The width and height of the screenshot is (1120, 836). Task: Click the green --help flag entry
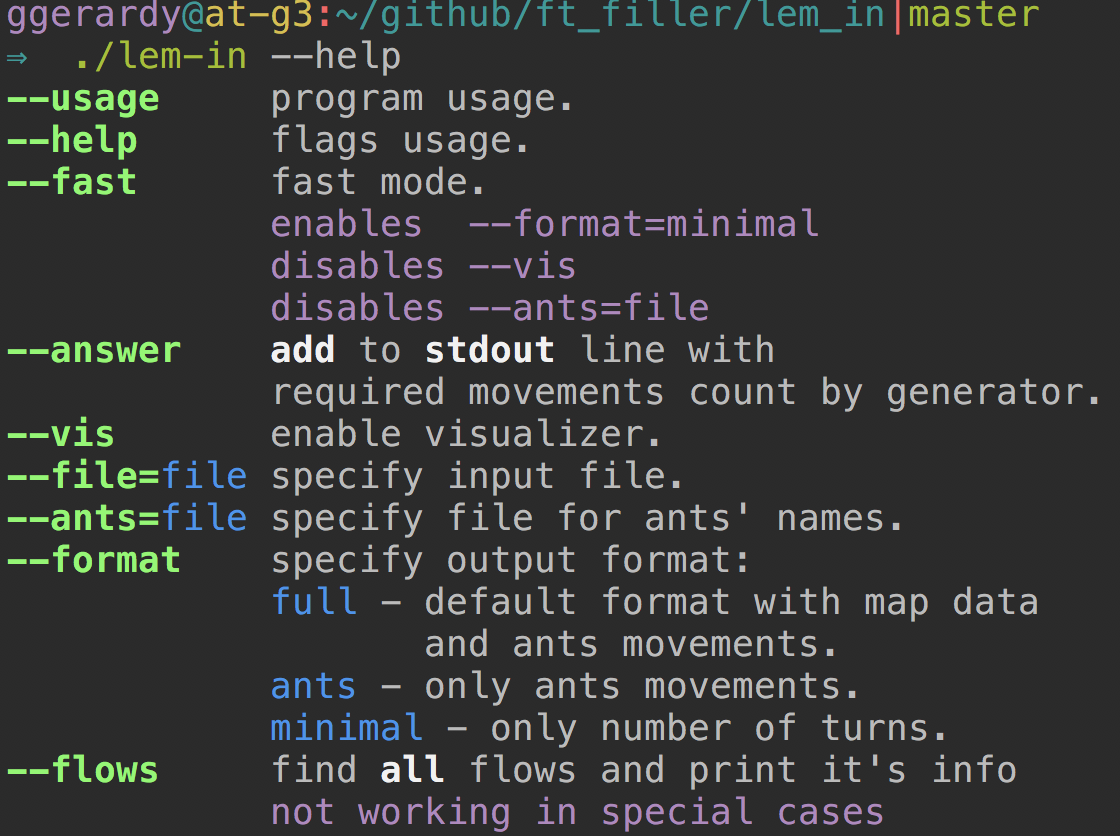[x=71, y=141]
